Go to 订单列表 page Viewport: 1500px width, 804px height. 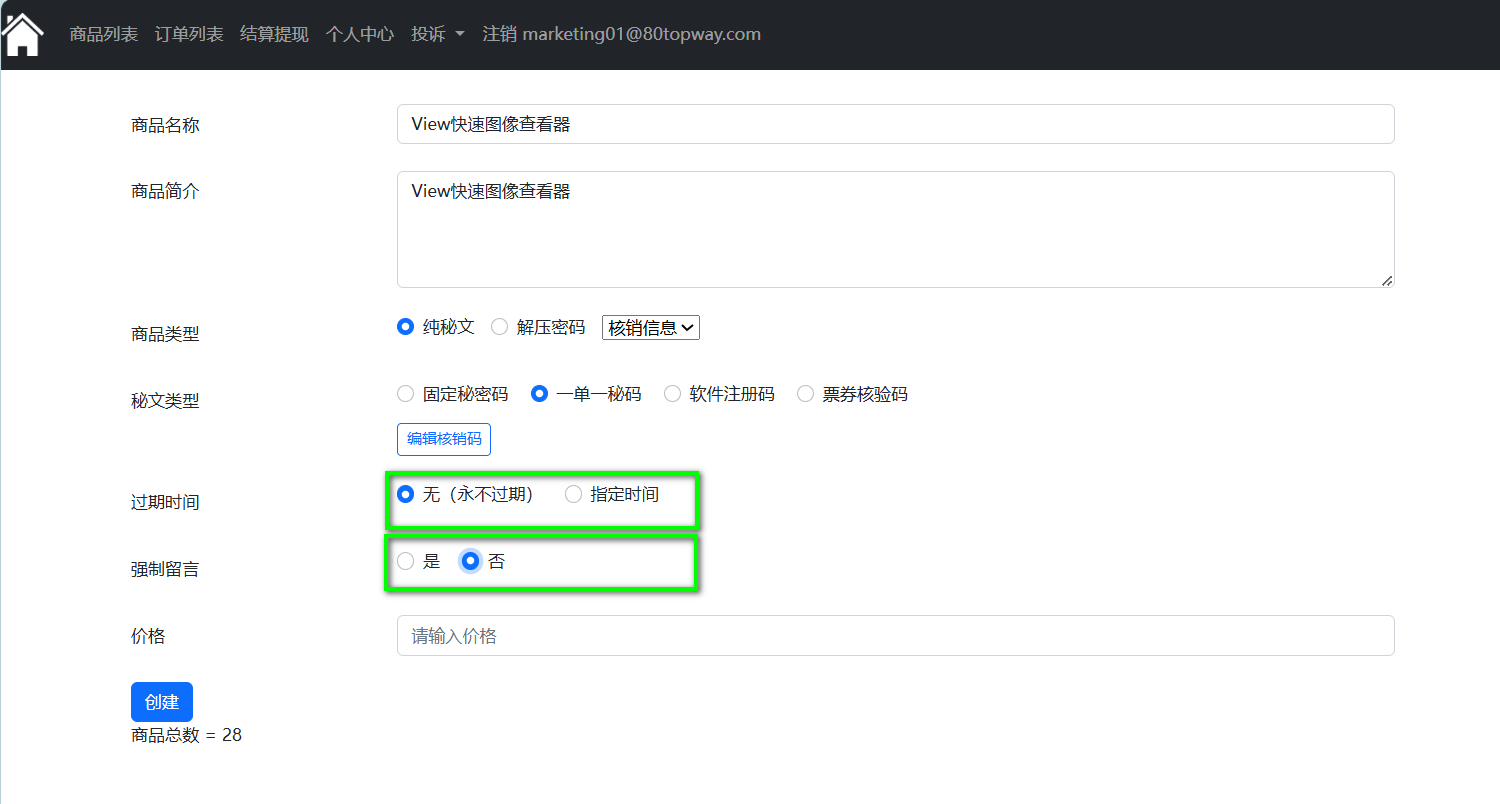[x=189, y=34]
